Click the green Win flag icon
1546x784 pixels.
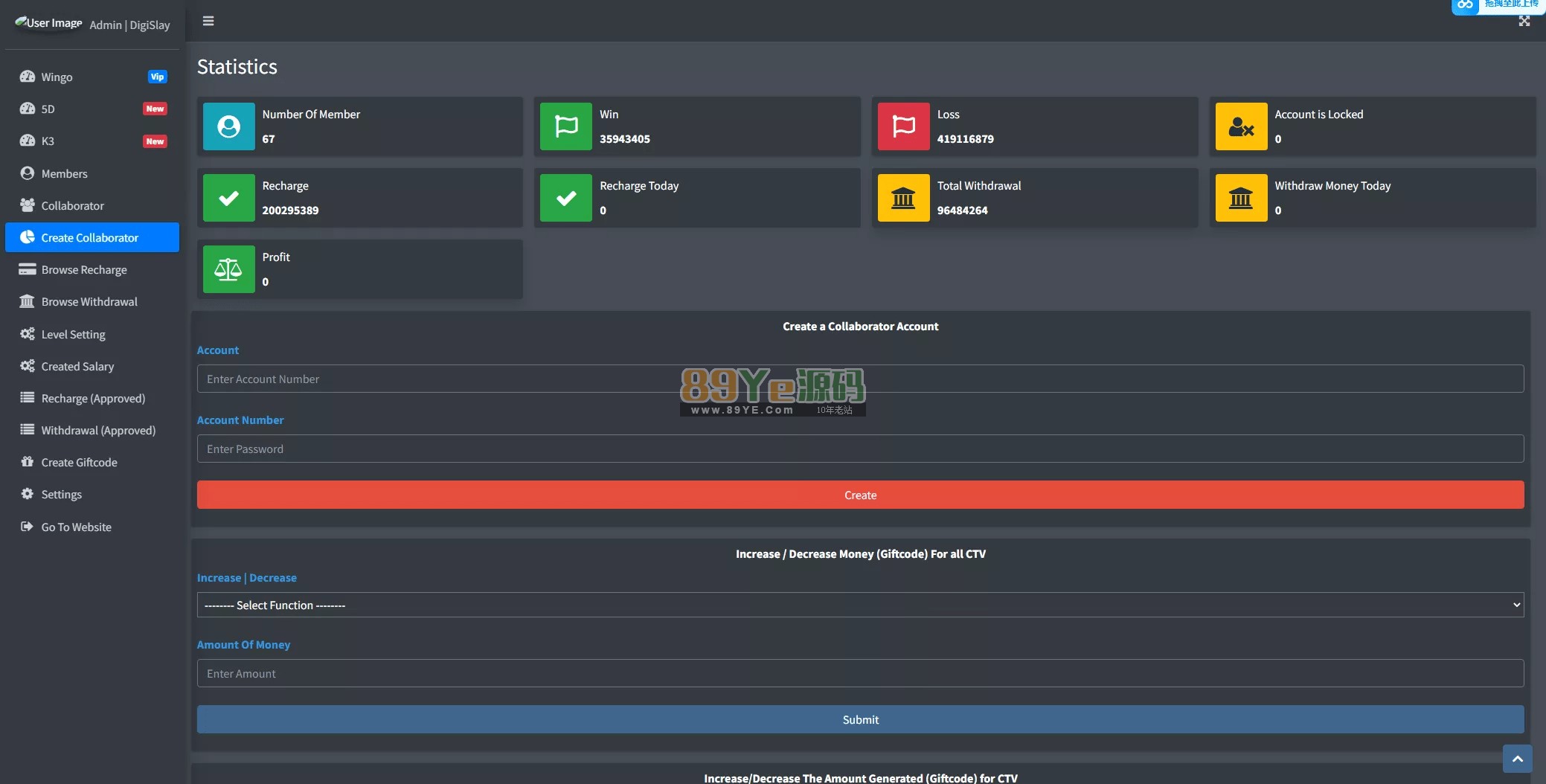[x=566, y=126]
